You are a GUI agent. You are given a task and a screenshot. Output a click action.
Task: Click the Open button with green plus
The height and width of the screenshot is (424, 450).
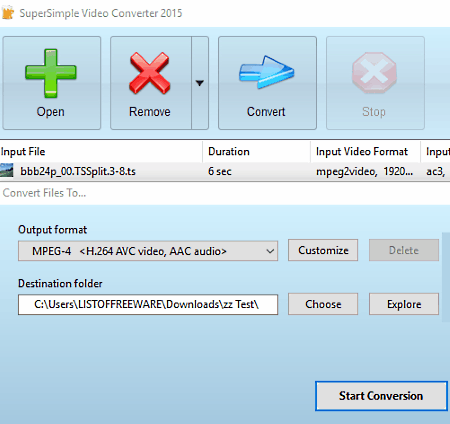(52, 83)
